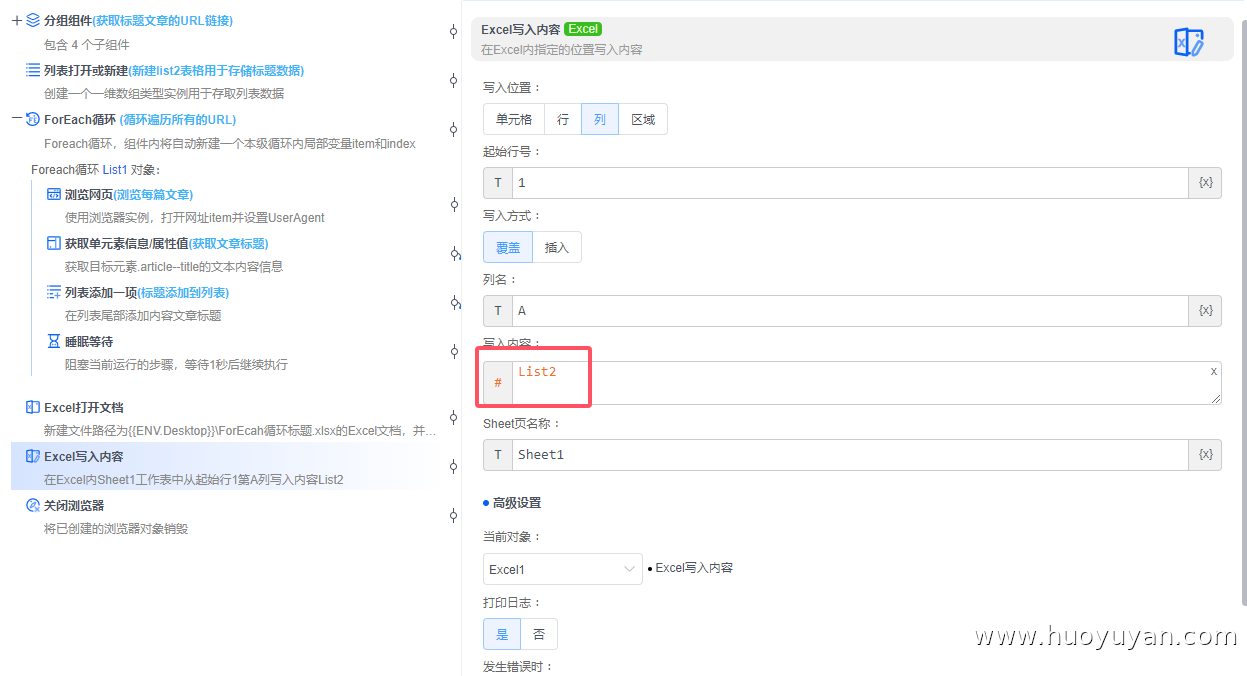Select the Excel写入内容 step
Viewport: 1247px width, 676px height.
point(225,467)
